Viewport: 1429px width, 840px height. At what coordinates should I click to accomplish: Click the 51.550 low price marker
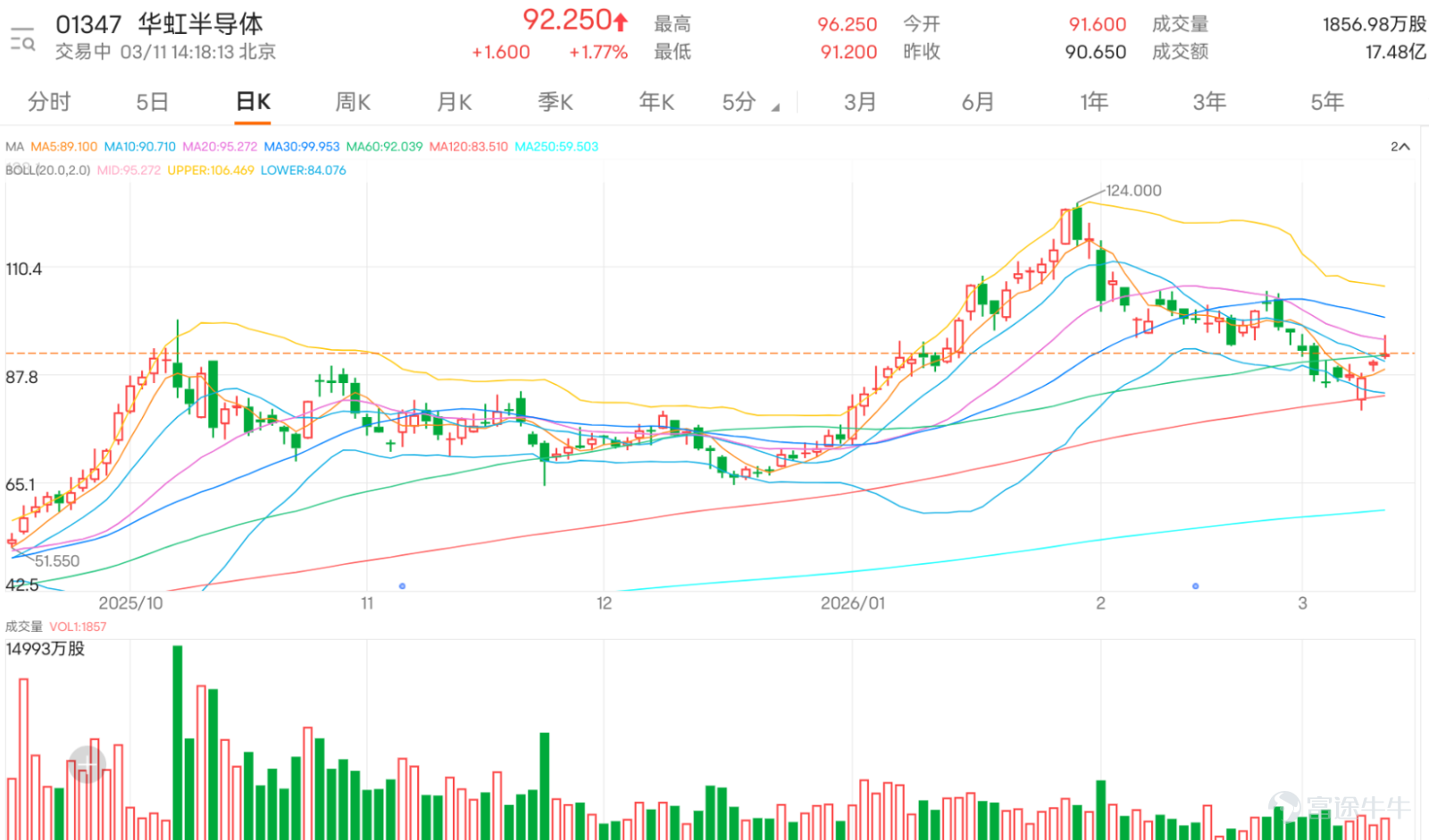pos(57,561)
